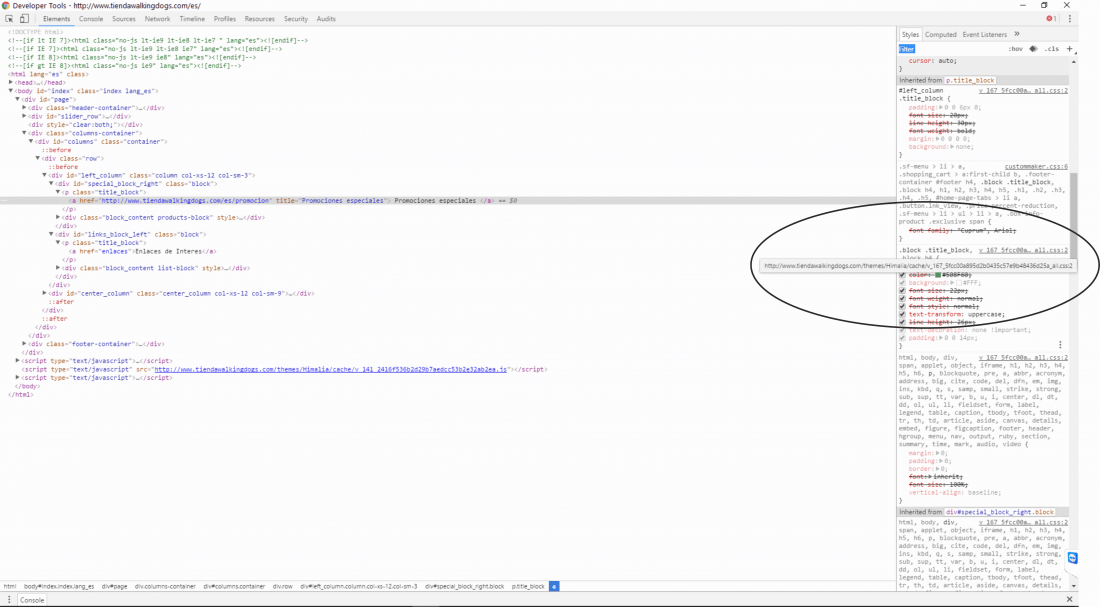1100x607 pixels.
Task: Open the Profiles panel tab
Action: point(224,19)
